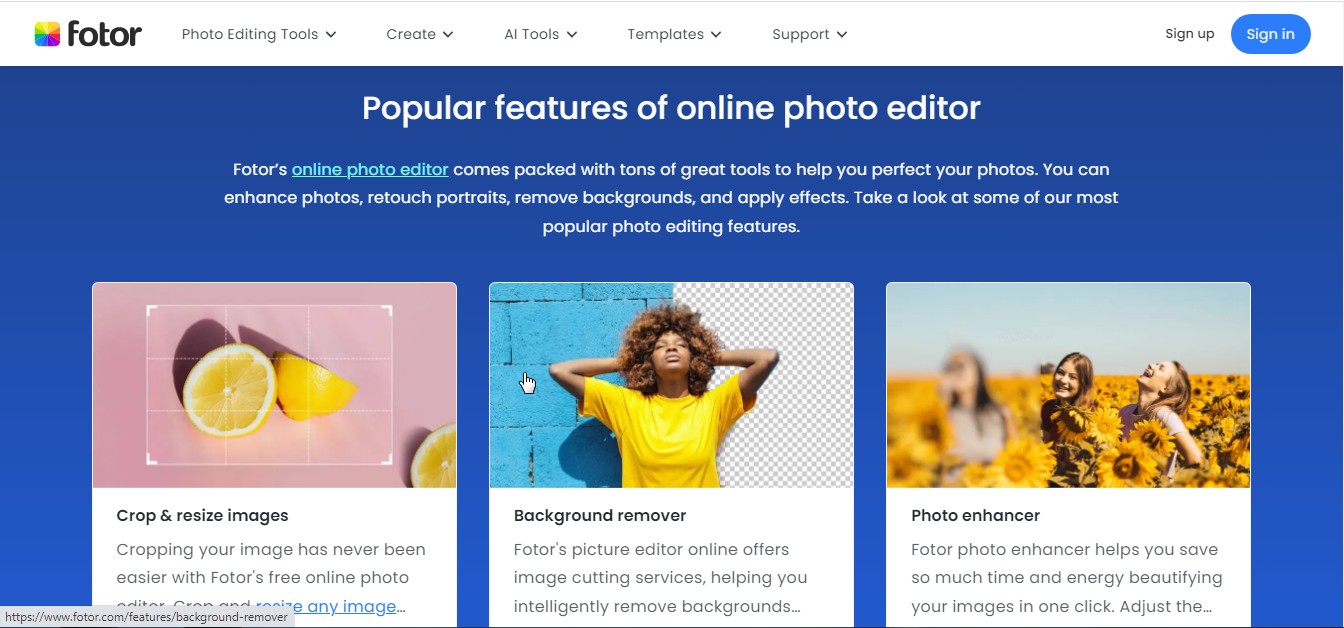Click the Photo enhancer card description text
Image resolution: width=1344 pixels, height=628 pixels.
[x=1067, y=578]
